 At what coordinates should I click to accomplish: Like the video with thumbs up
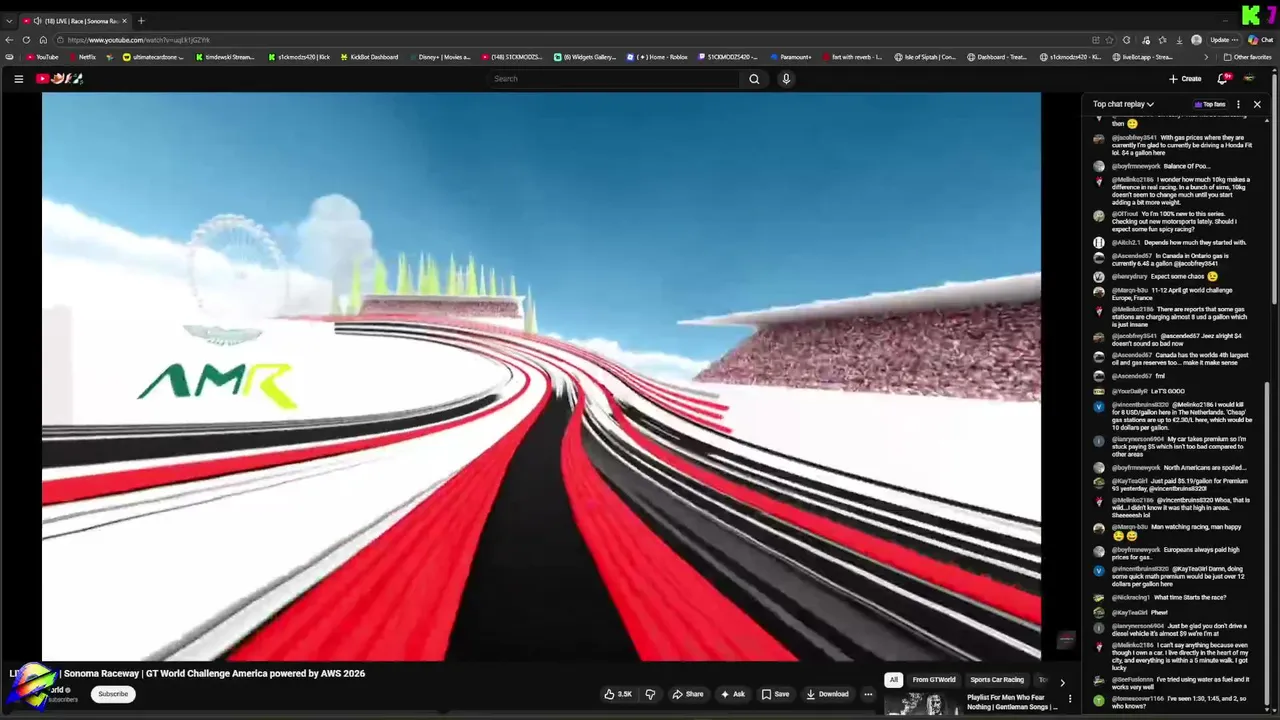pyautogui.click(x=618, y=694)
